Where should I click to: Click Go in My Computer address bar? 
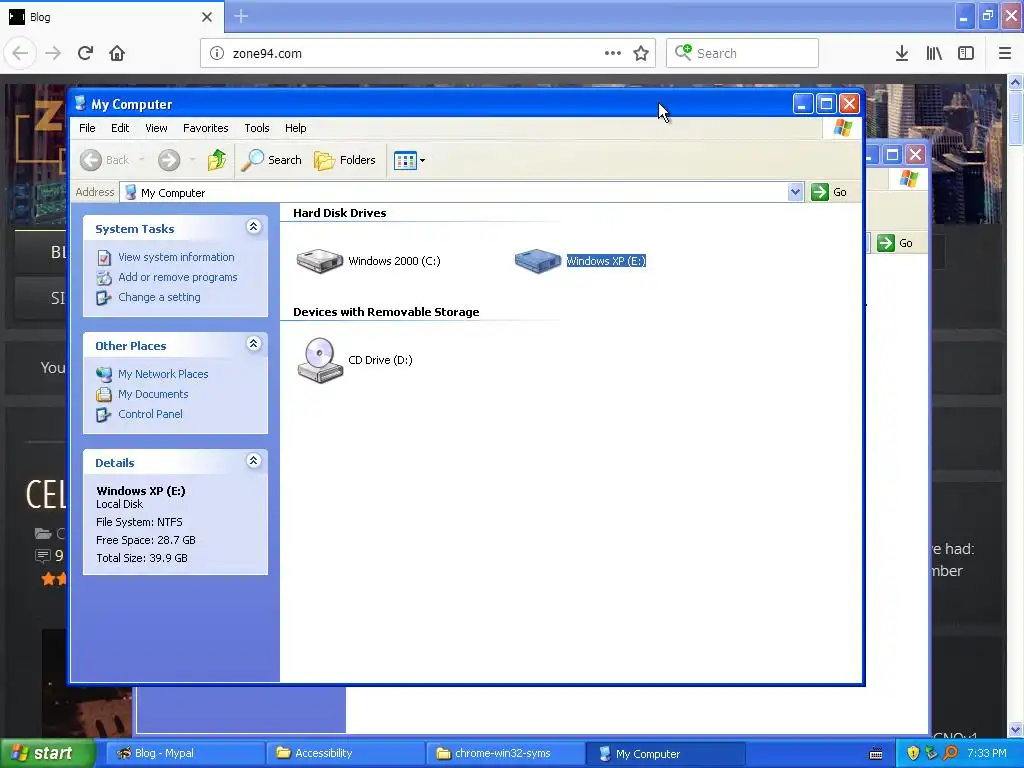pyautogui.click(x=829, y=192)
